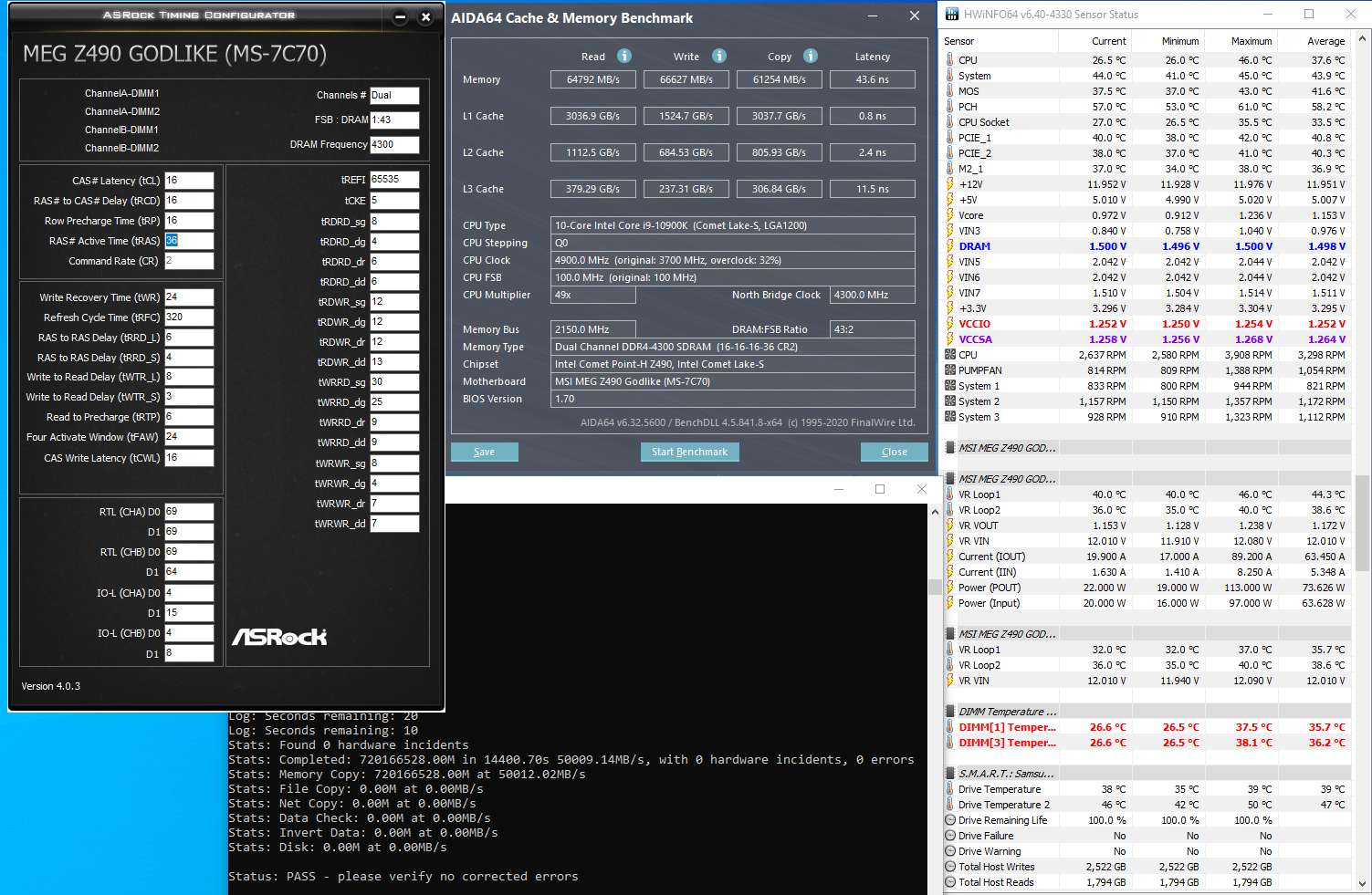Click the CPU temperature sensor icon in HWiNFO64
1372x895 pixels.
tap(950, 60)
